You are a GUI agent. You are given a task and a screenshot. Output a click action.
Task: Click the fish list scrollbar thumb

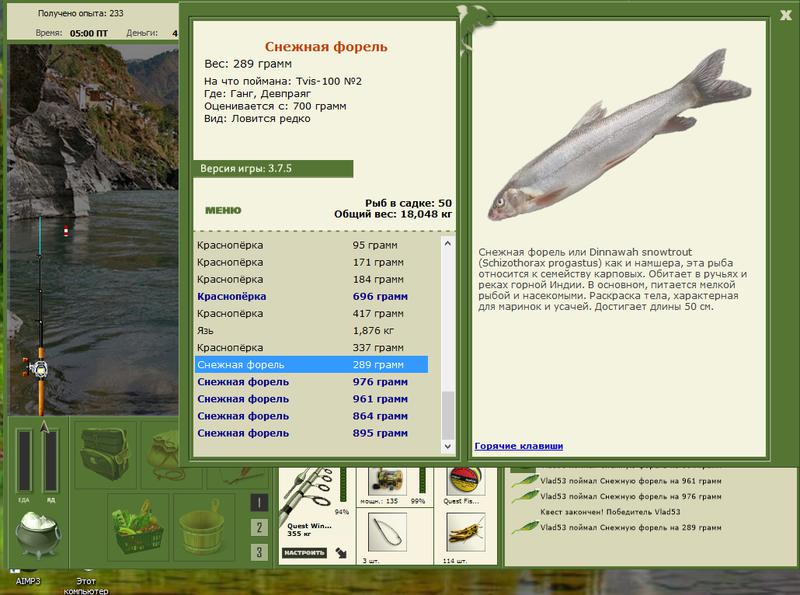click(447, 415)
